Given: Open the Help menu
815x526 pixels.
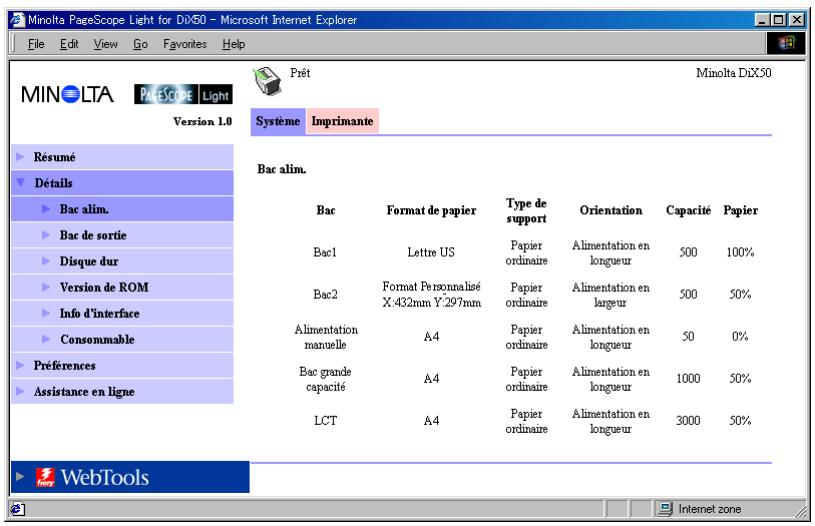Looking at the screenshot, I should point(233,44).
